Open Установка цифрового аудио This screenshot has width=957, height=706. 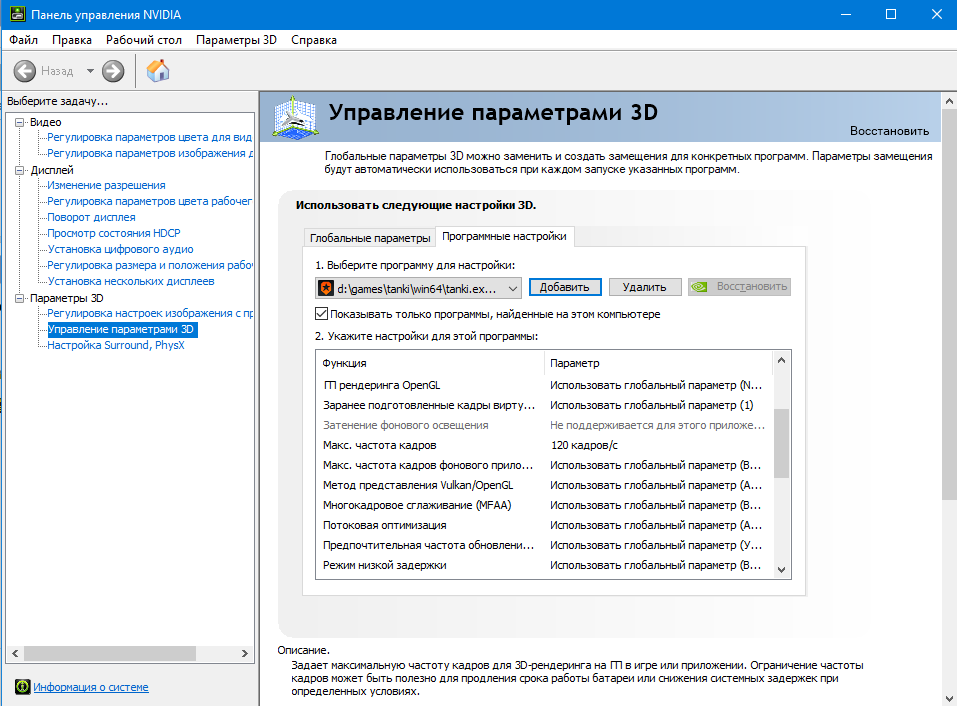pos(120,249)
